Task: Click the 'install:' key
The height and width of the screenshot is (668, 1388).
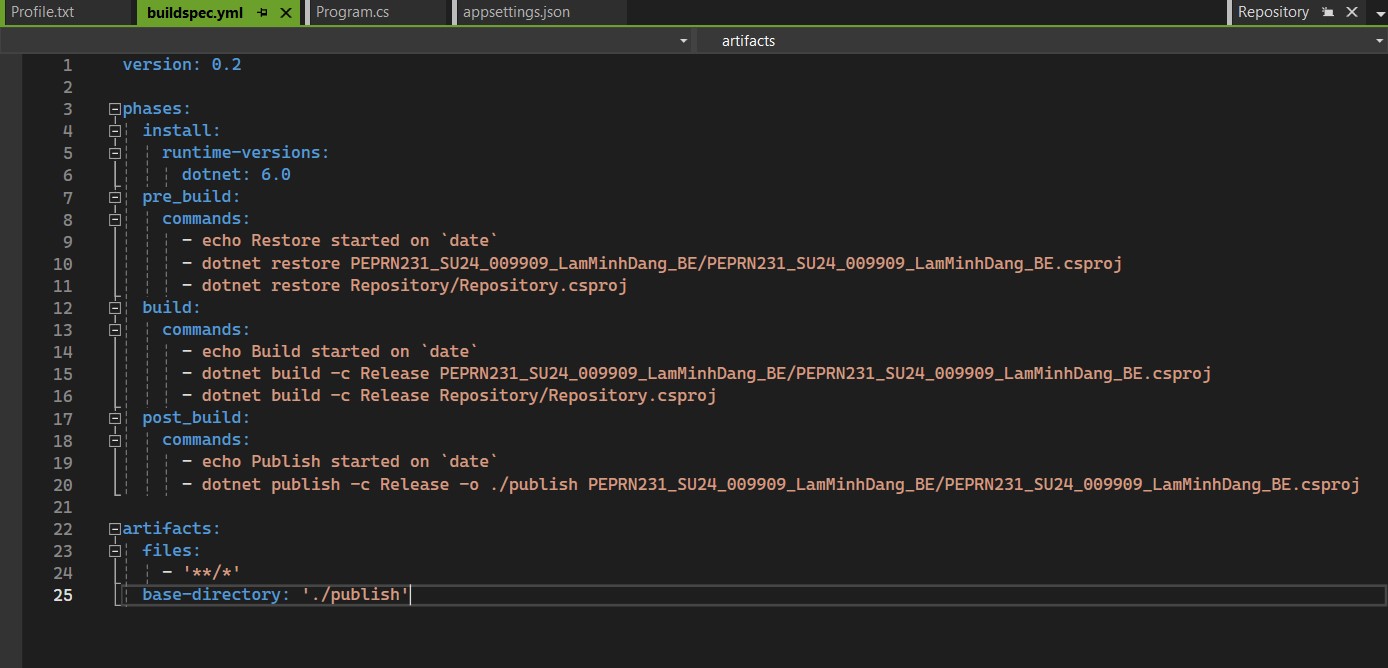Action: point(181,131)
